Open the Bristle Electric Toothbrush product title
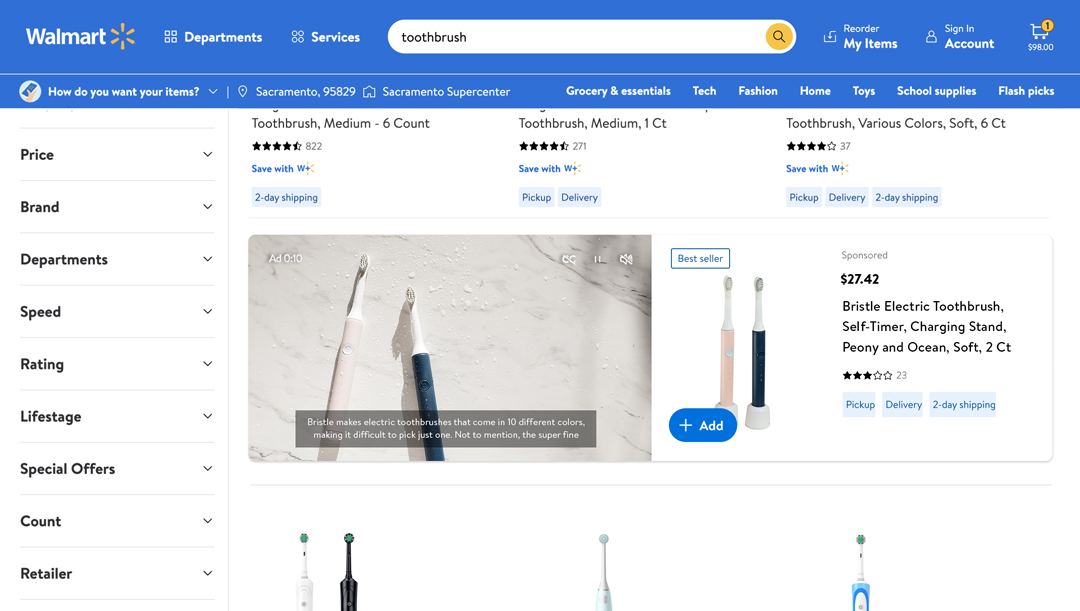This screenshot has height=611, width=1080. tap(926, 327)
